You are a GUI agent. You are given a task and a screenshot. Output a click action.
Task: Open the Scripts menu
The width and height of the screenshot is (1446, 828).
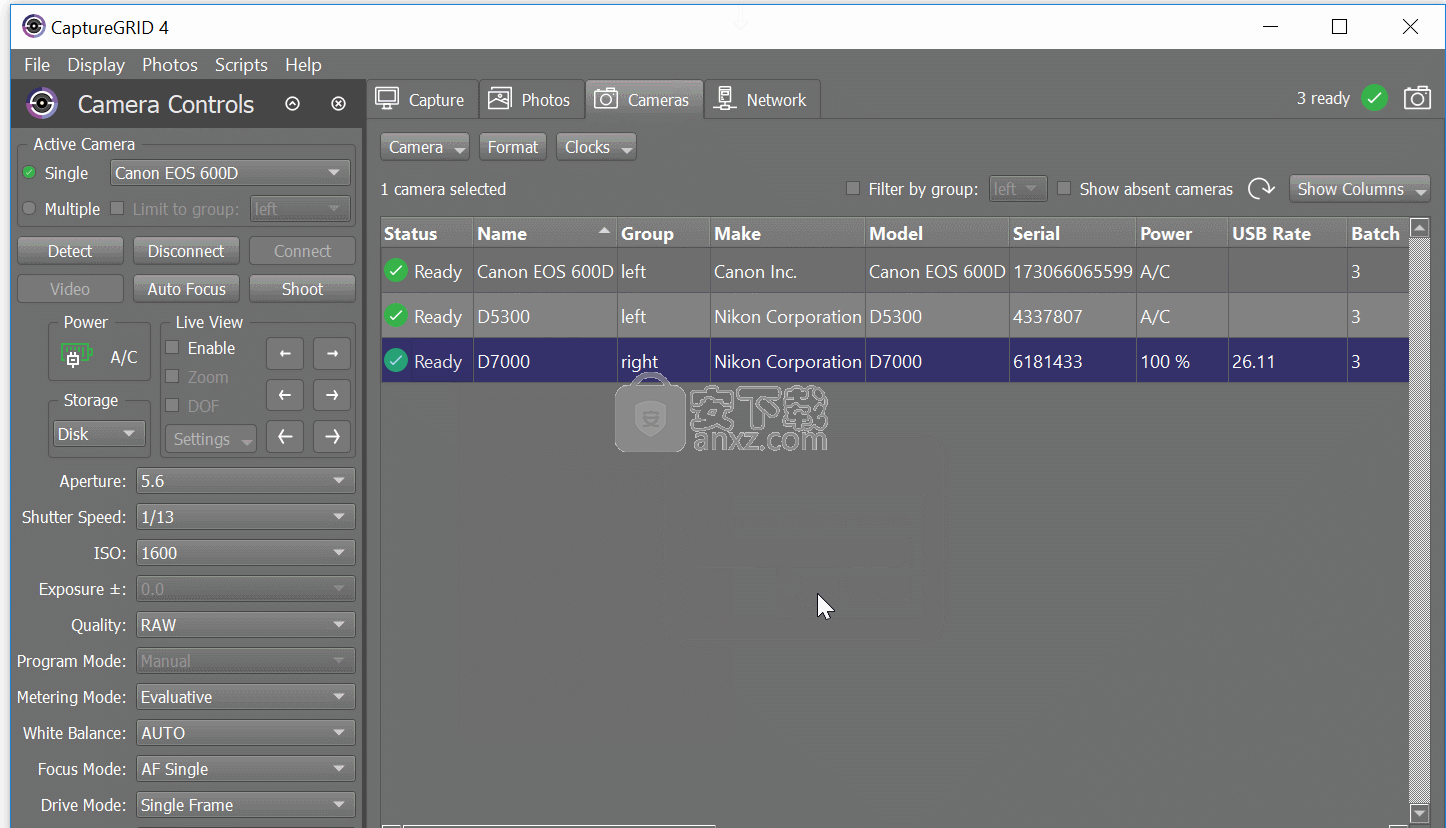tap(241, 65)
